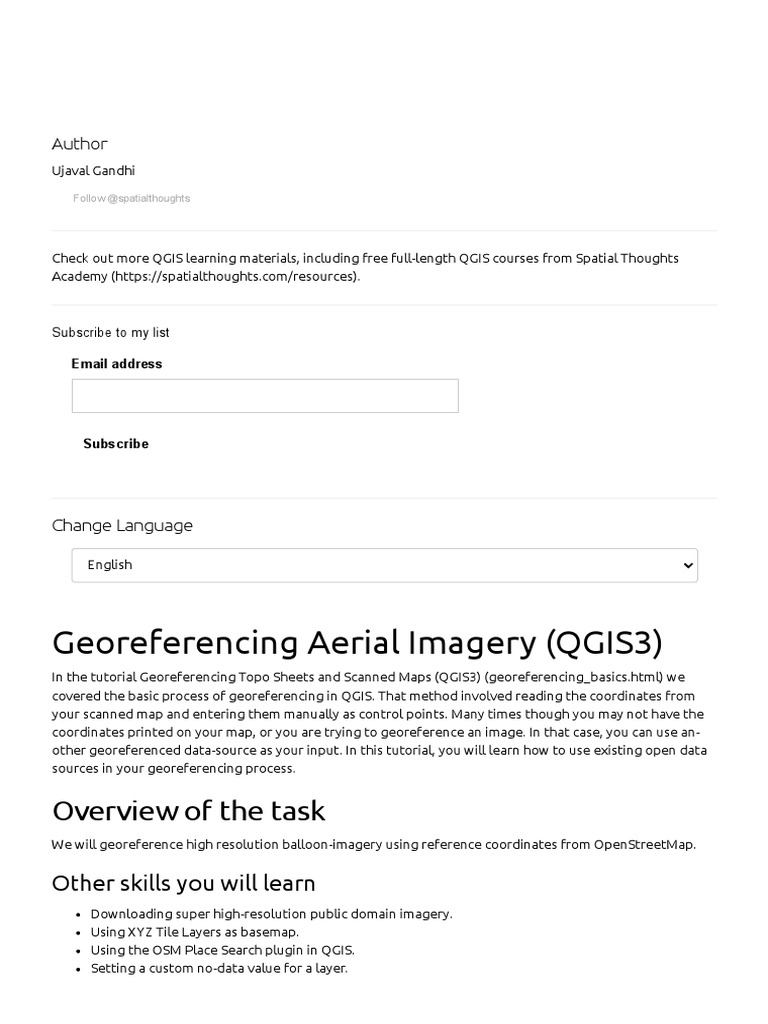The height and width of the screenshot is (1024, 768).
Task: Click the Using XYZ Tile Layers bullet
Action: coord(194,932)
